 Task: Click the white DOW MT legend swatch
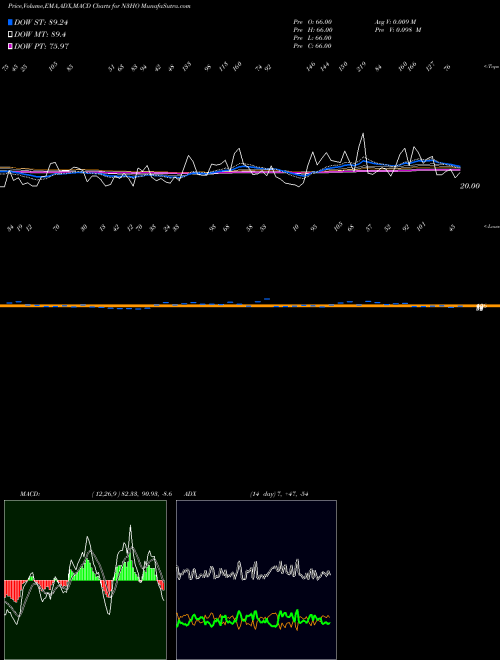point(10,35)
